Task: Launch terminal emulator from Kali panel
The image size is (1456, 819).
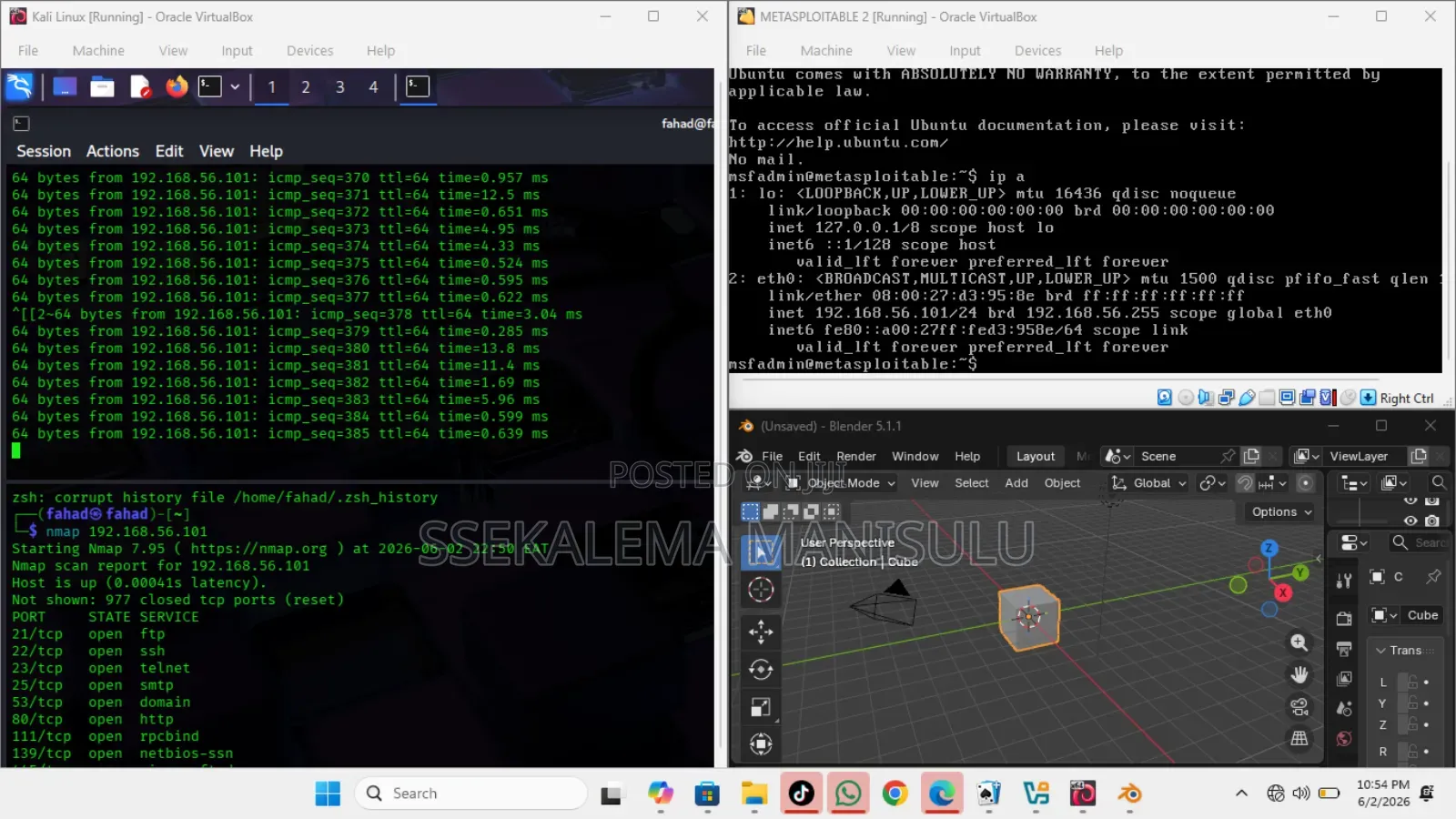Action: click(x=210, y=86)
